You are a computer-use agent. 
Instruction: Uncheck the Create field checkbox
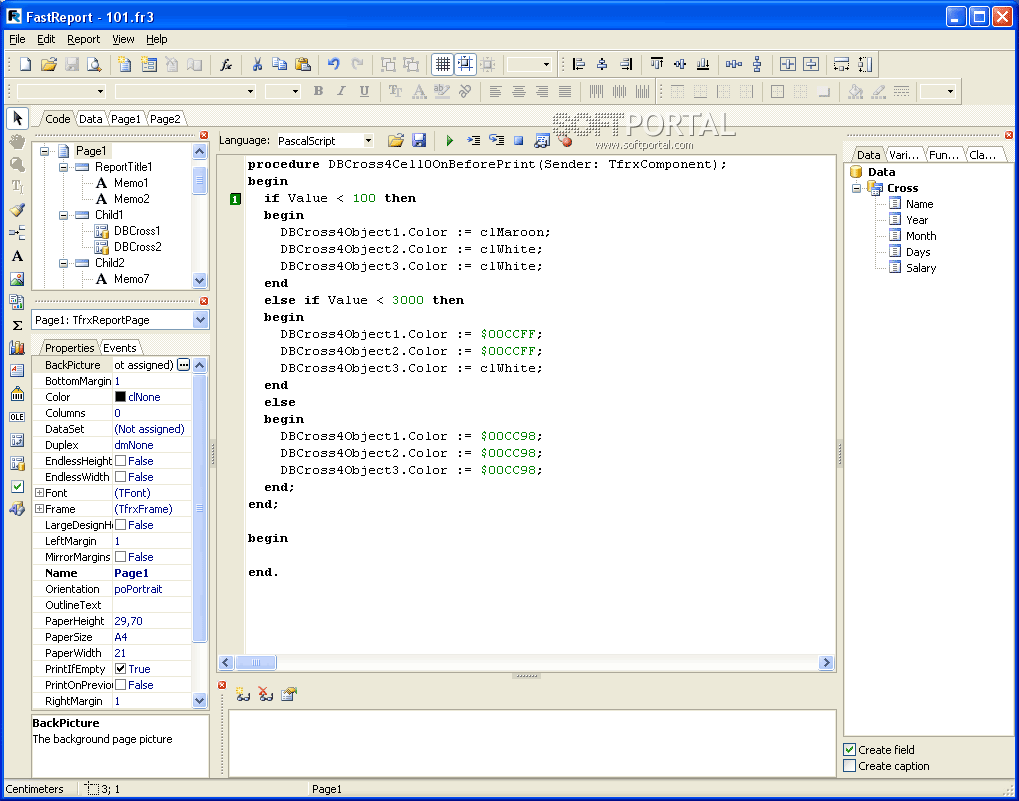pos(850,750)
